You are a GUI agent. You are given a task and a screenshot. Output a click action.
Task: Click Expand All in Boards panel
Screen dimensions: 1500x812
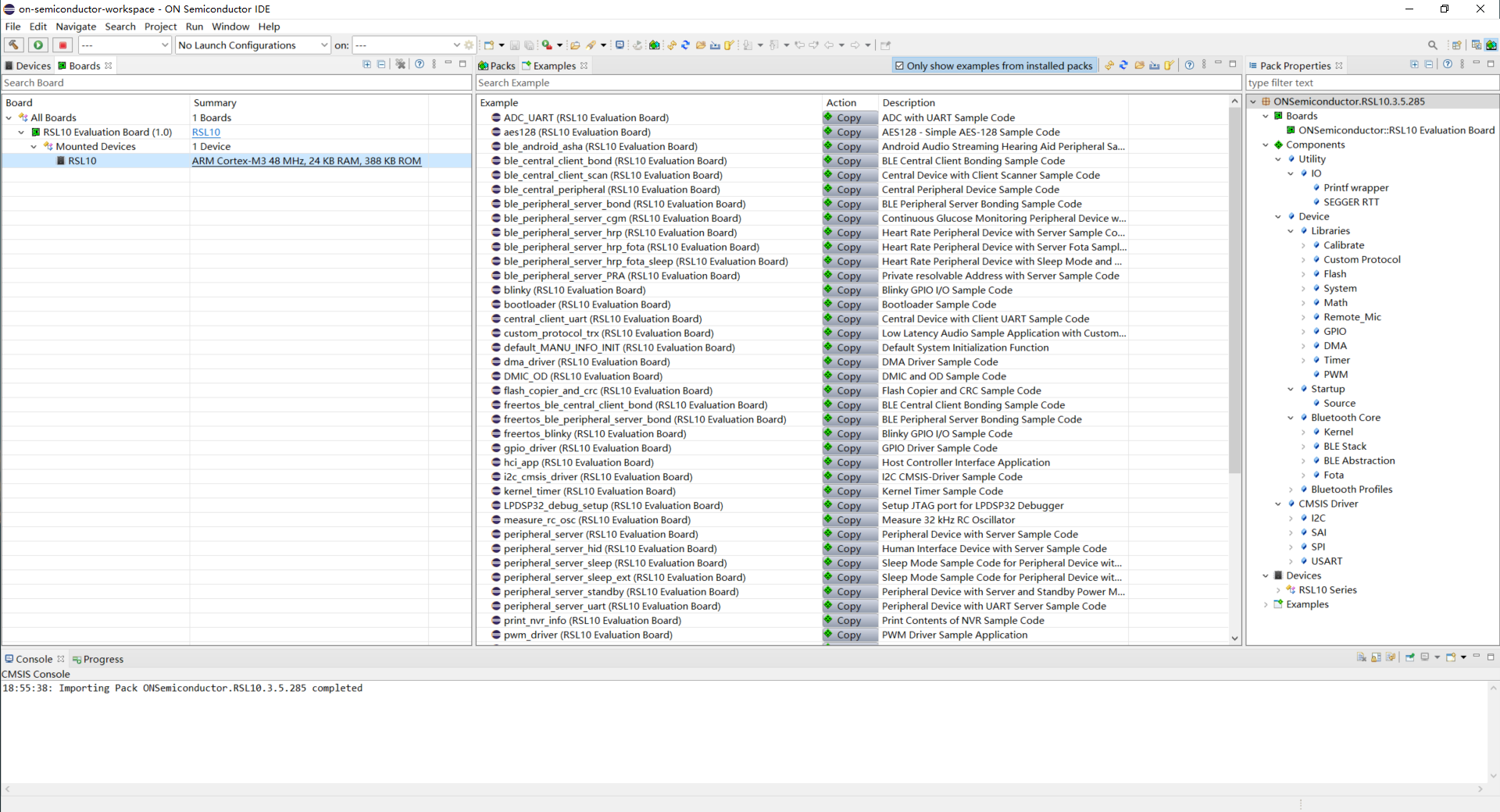[367, 64]
